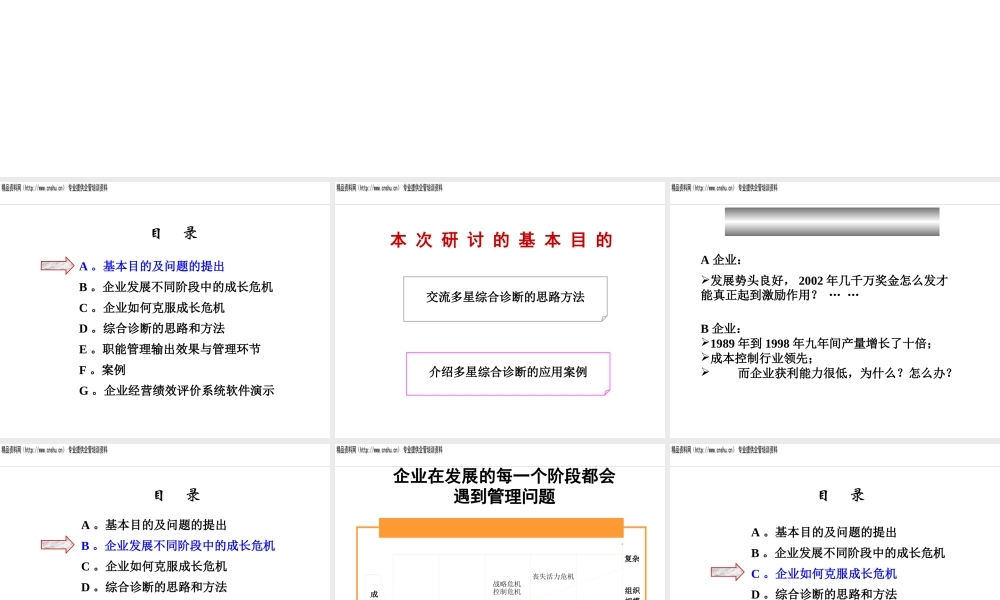The height and width of the screenshot is (600, 1000).
Task: Click the 丧失活力危机 chart label
Action: (x=553, y=576)
